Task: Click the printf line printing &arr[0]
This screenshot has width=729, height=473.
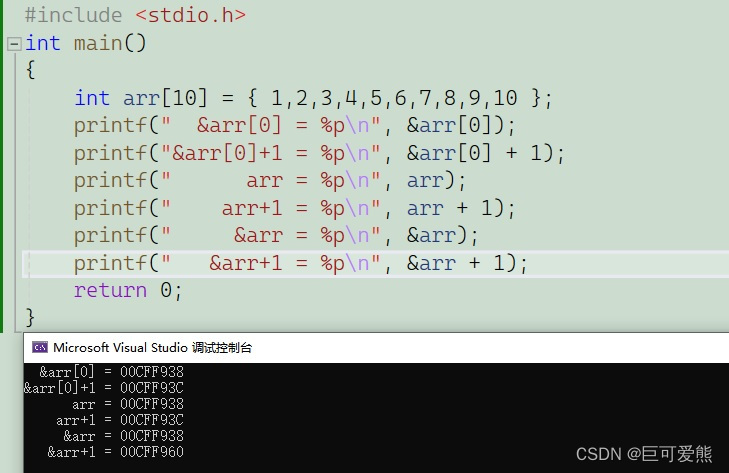Action: pos(295,126)
